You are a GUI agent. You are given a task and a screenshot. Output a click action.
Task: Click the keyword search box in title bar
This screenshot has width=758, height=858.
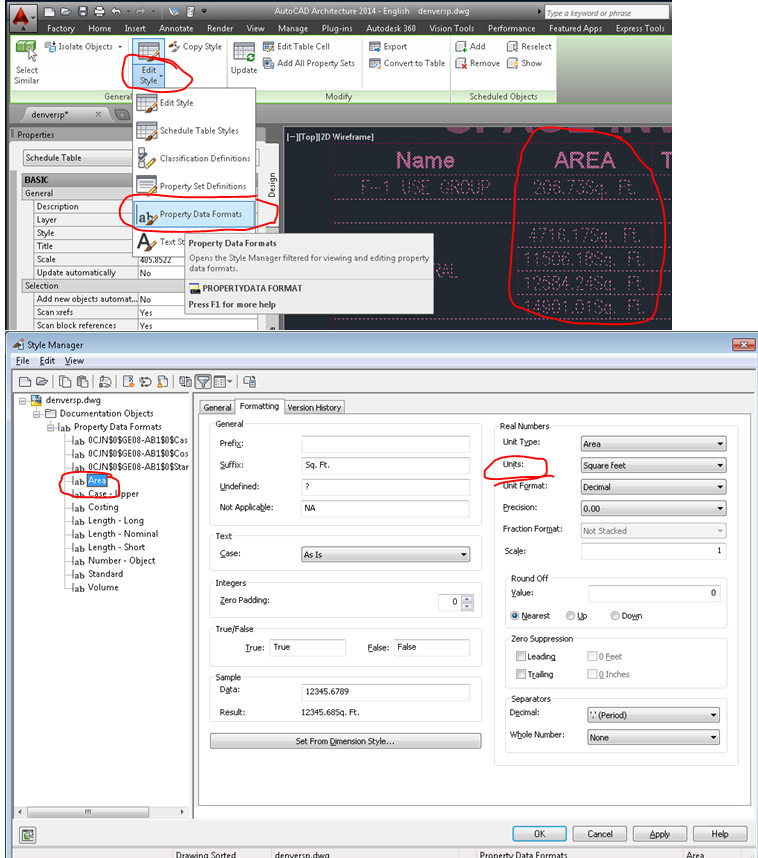607,13
